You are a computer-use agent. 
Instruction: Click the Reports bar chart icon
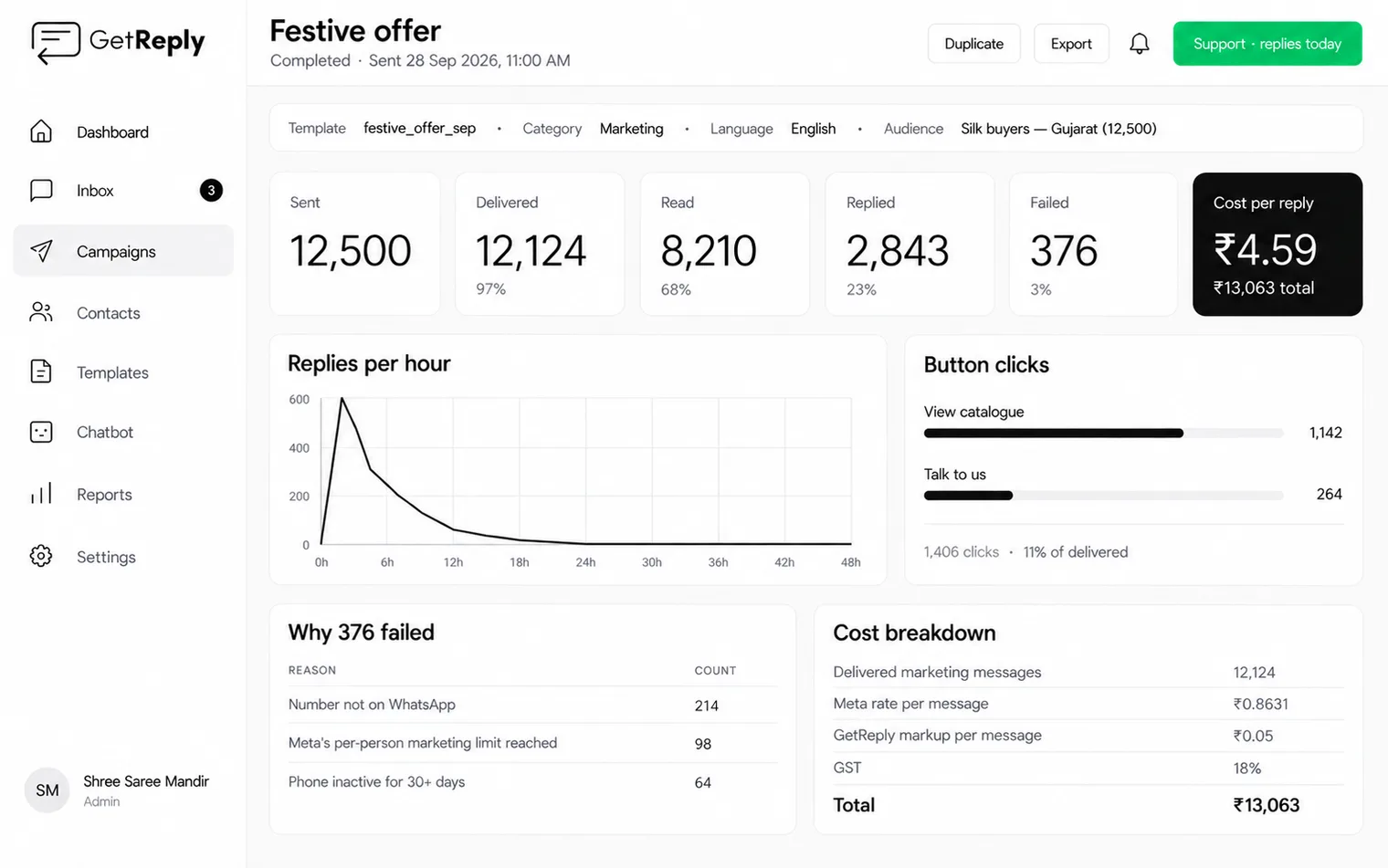41,494
